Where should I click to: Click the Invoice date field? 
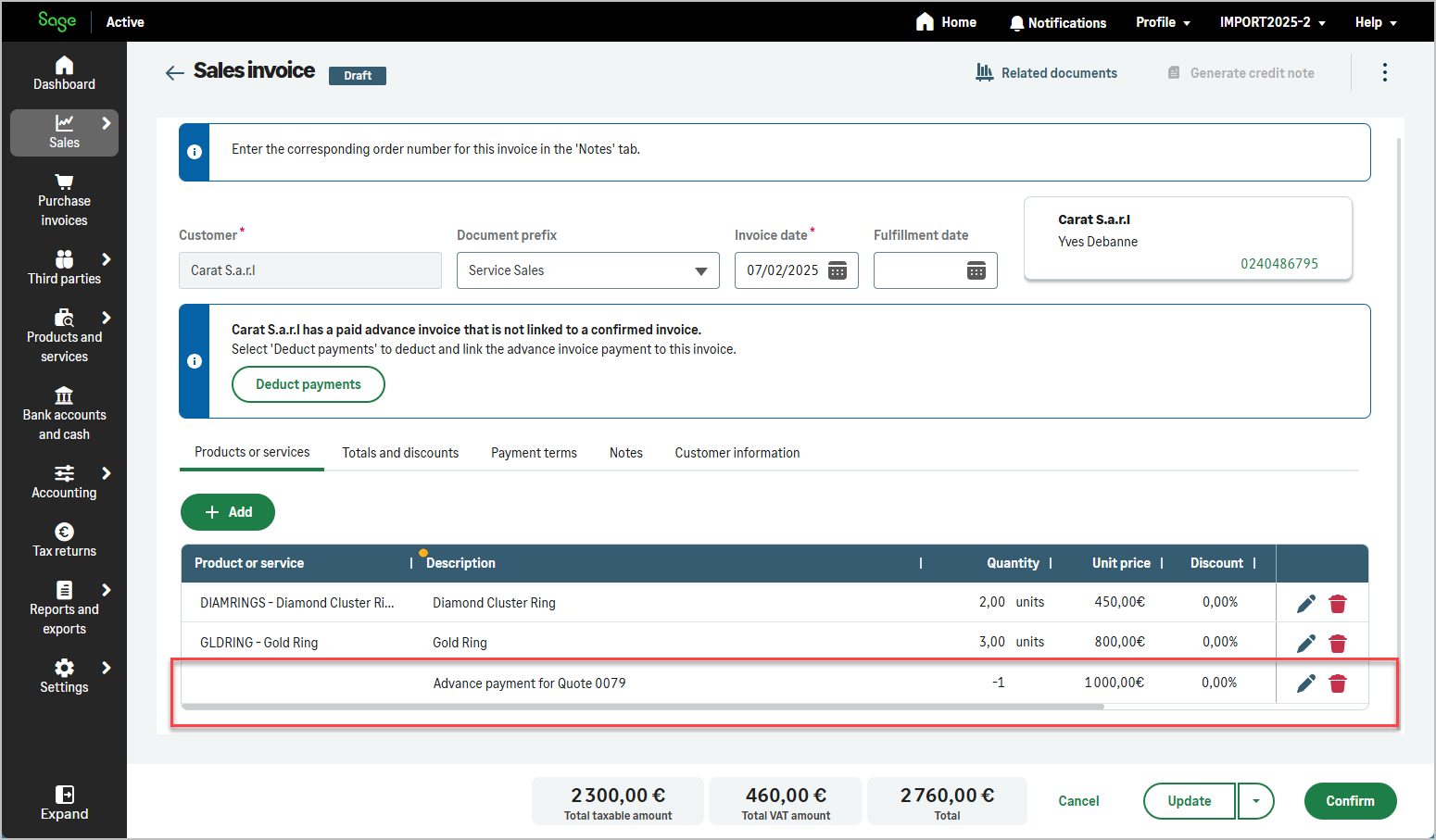tap(797, 270)
